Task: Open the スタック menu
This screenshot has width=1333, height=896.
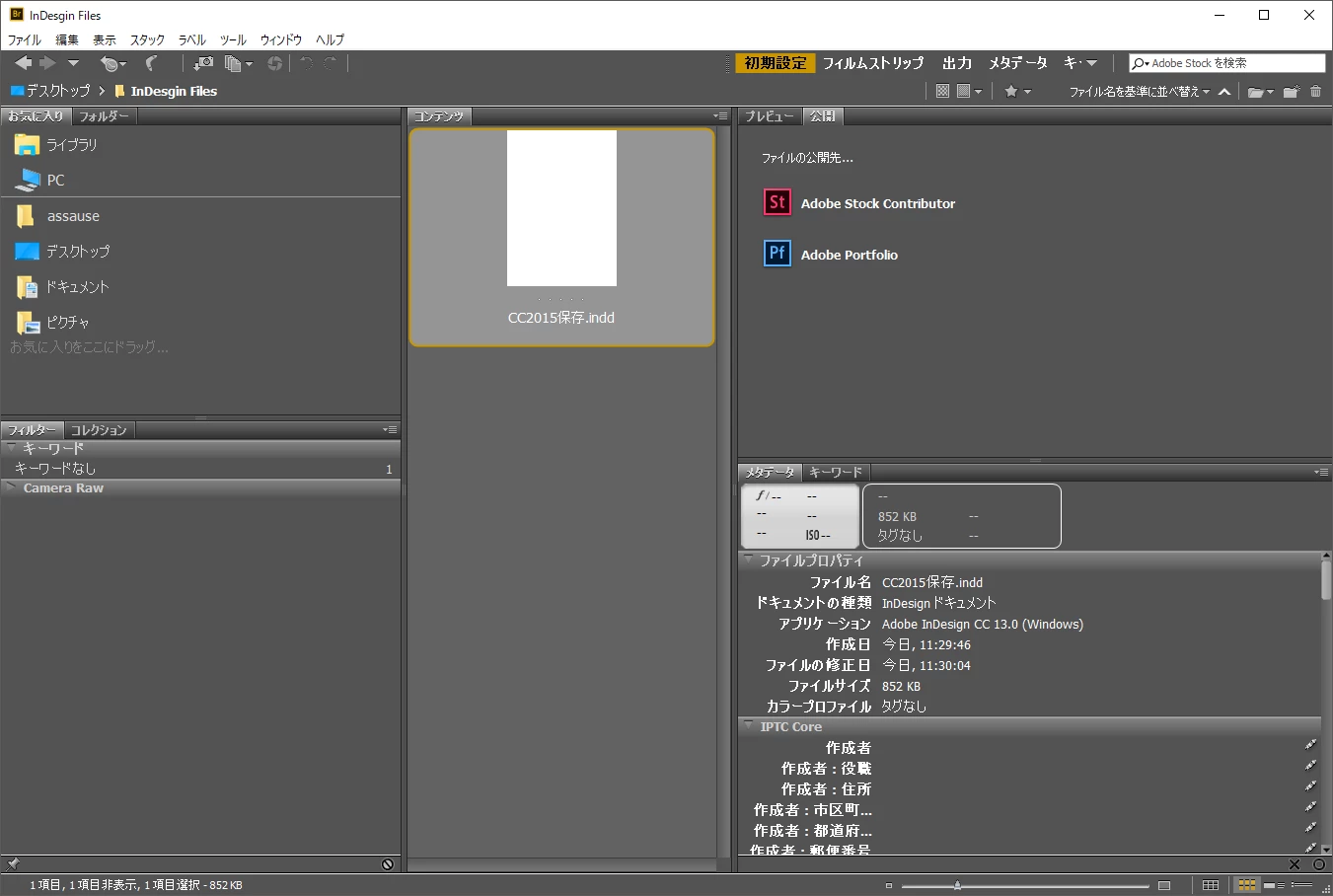Action: tap(147, 39)
